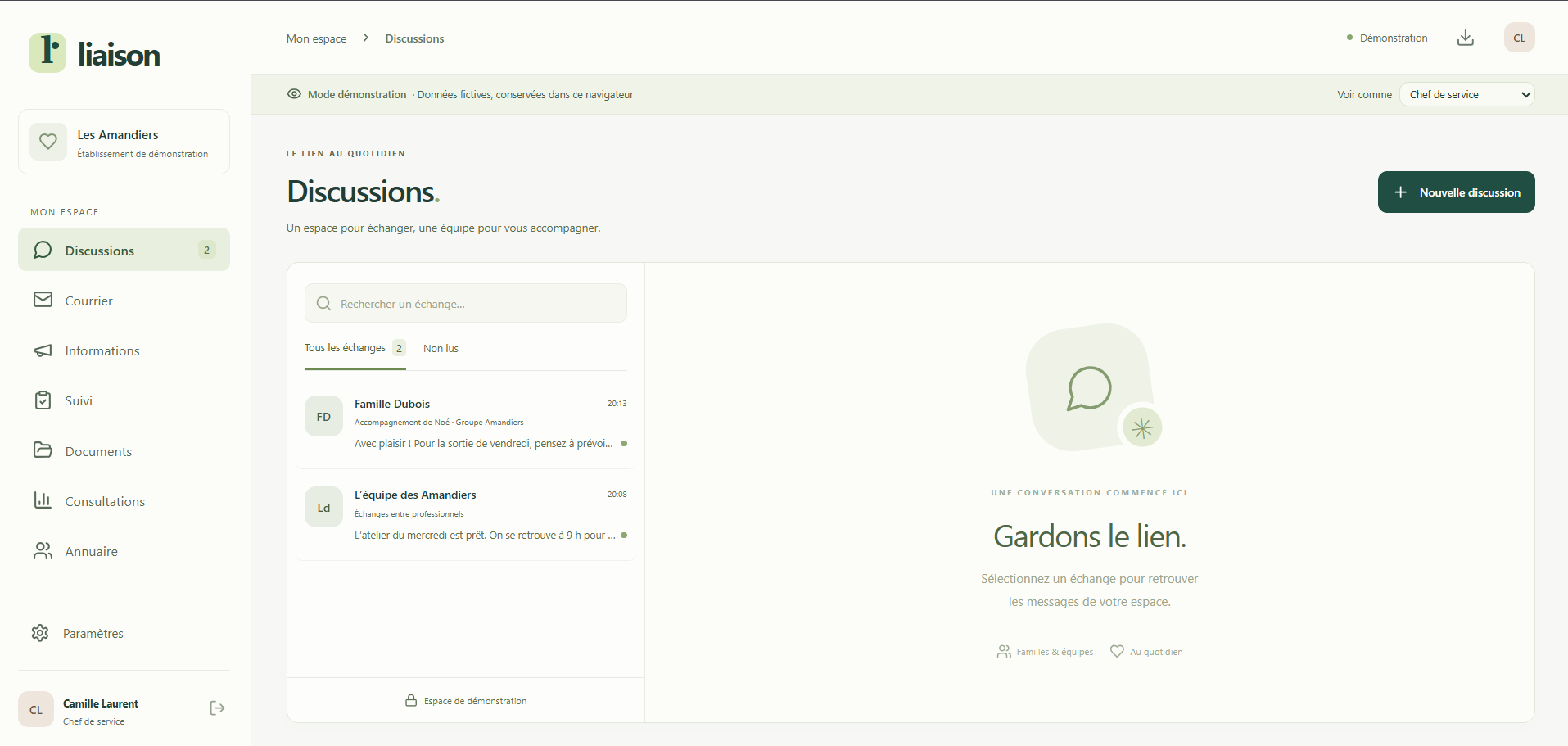Go to Informations section
This screenshot has height=746, width=1568.
(x=124, y=350)
